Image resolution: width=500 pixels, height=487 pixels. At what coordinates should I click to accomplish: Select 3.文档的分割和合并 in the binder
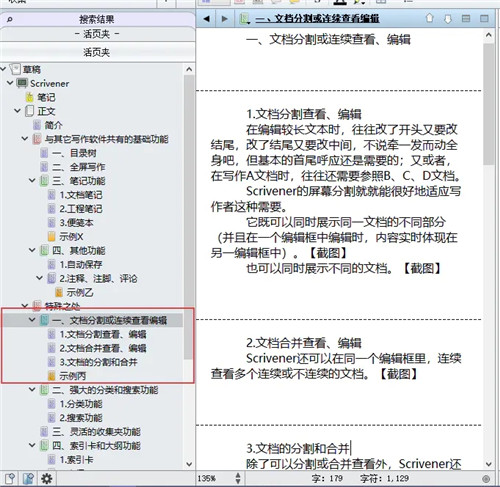pos(98,362)
